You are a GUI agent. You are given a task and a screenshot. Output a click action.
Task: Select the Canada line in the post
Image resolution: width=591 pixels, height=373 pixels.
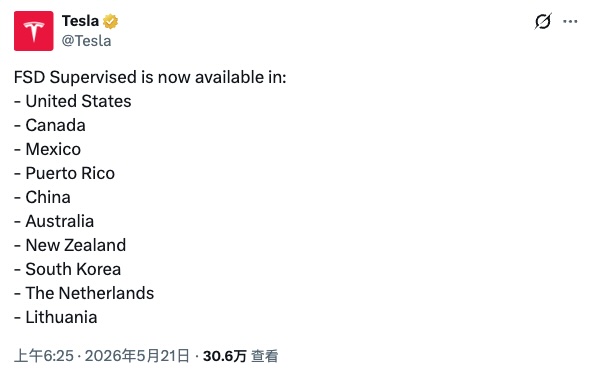click(50, 125)
